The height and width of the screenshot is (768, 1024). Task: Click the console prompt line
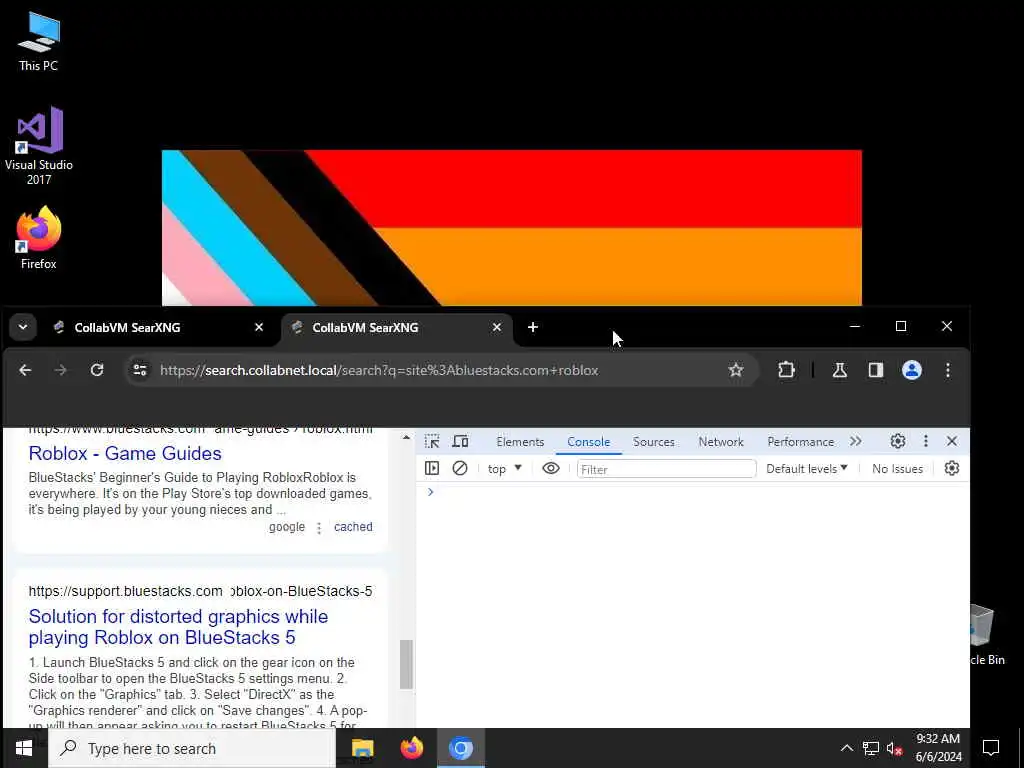tap(692, 492)
